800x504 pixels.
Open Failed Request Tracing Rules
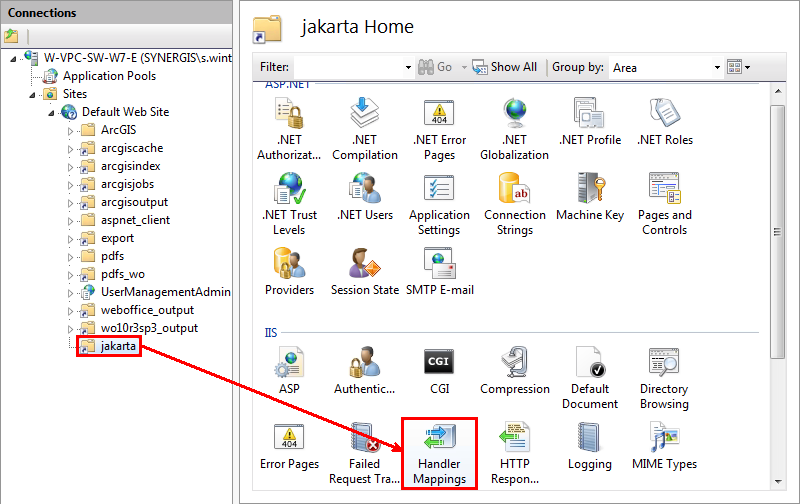[x=364, y=453]
